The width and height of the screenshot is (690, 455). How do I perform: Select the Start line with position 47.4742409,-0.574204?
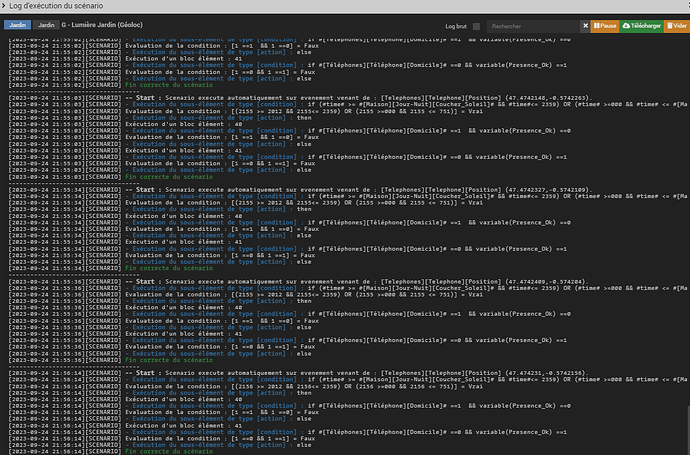pos(299,282)
